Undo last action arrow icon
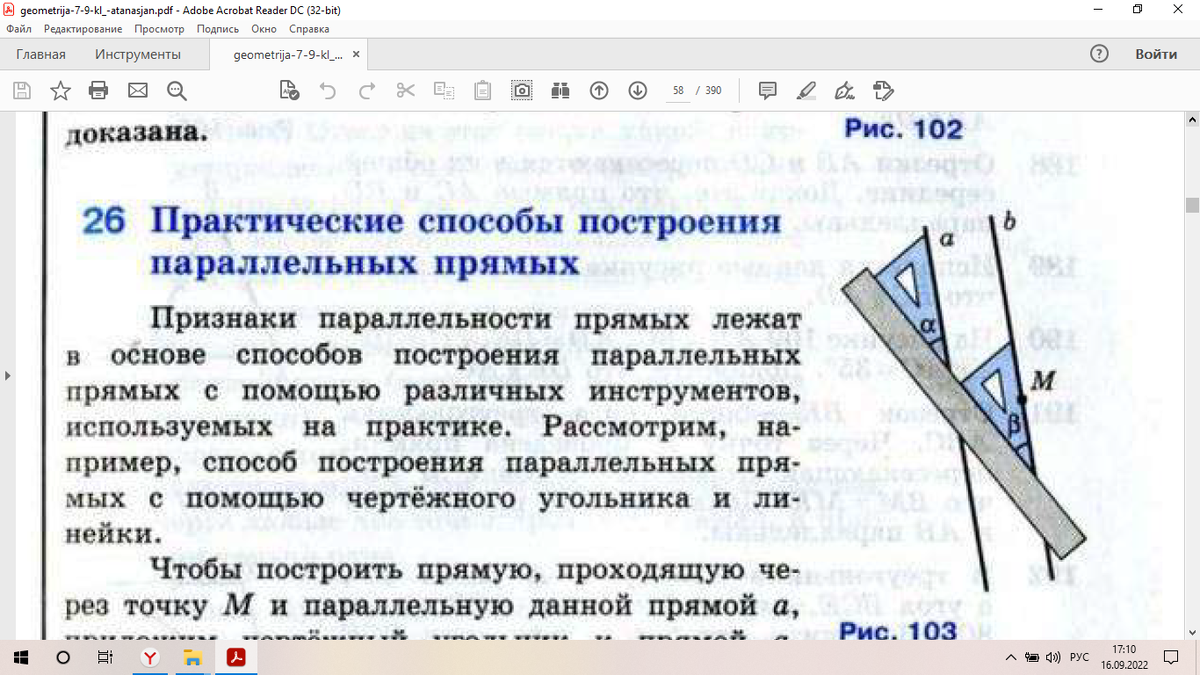 [328, 91]
